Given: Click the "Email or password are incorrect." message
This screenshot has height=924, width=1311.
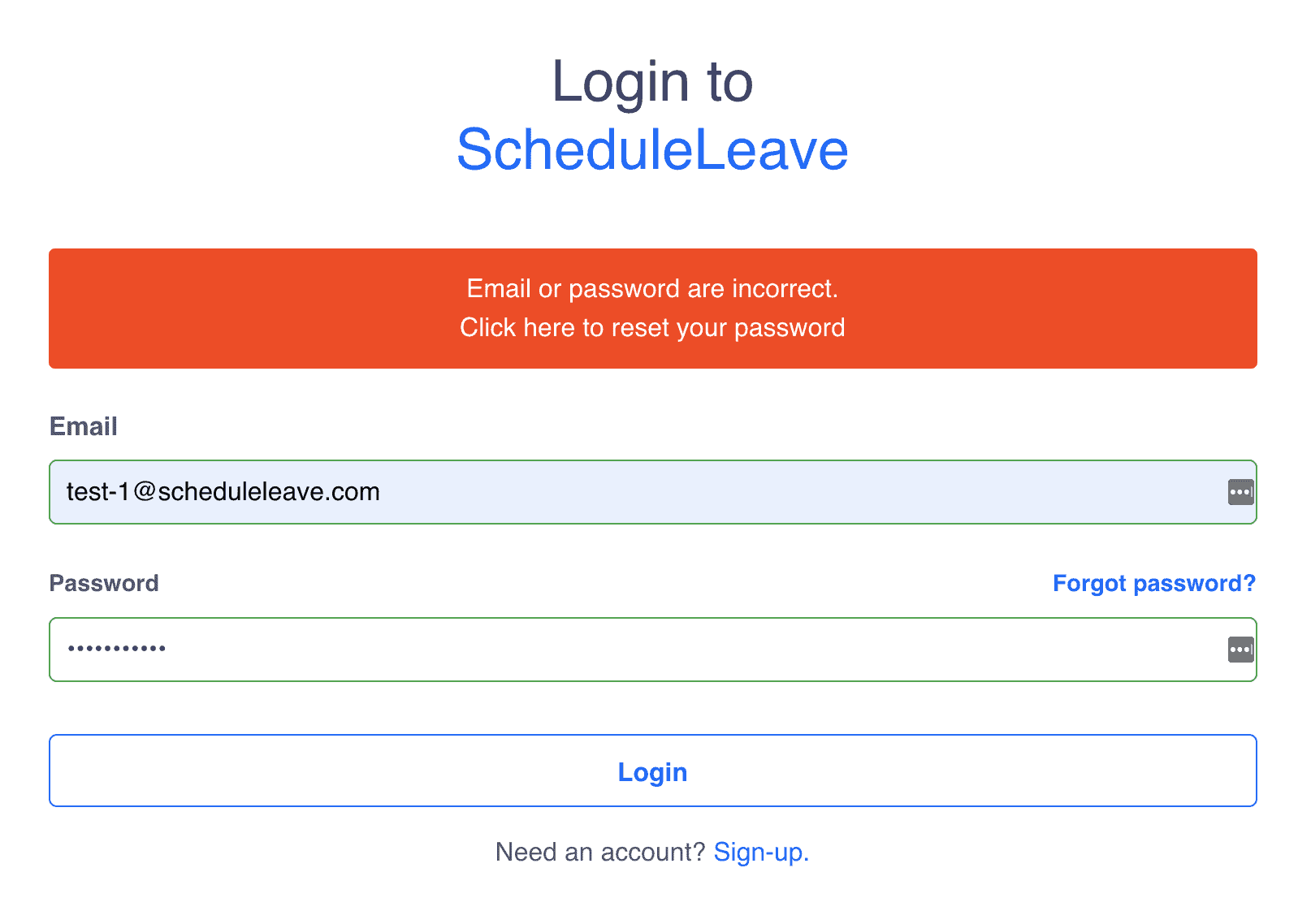Looking at the screenshot, I should click(x=652, y=289).
